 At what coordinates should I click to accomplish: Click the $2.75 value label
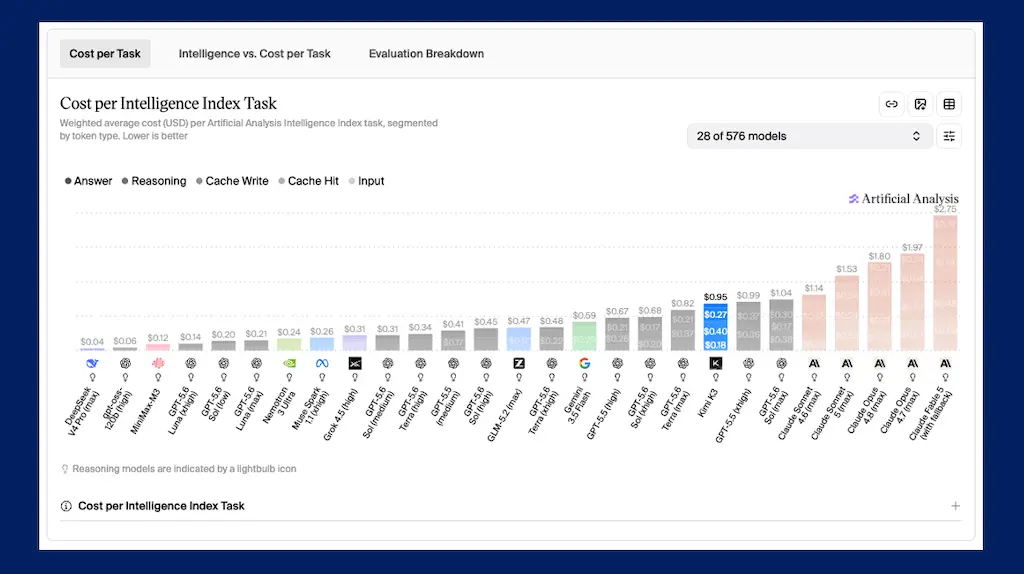945,210
